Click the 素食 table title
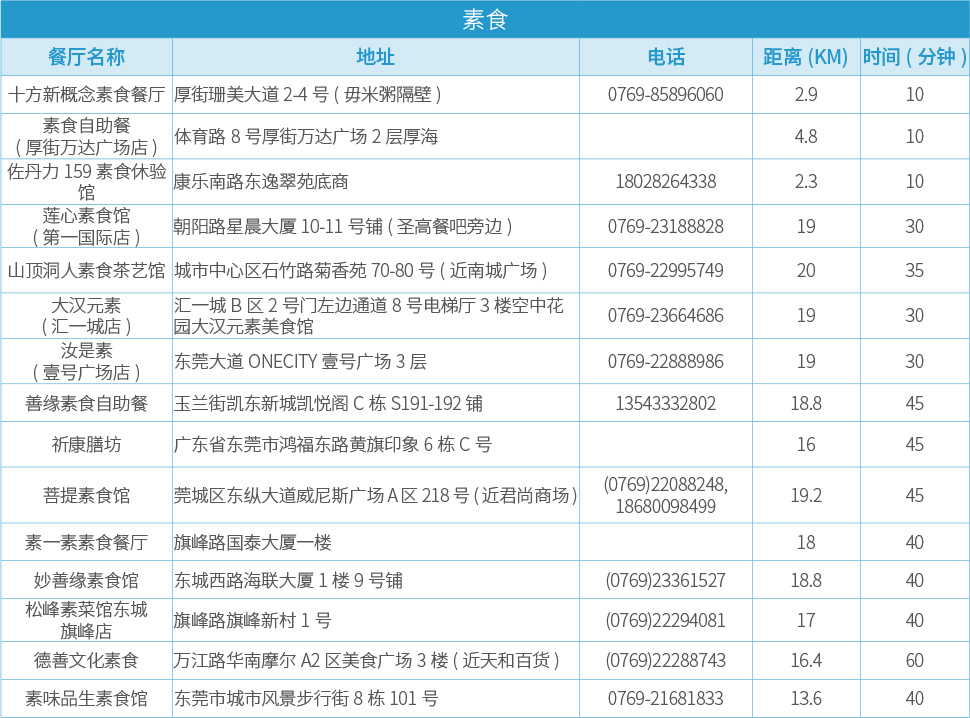Image resolution: width=970 pixels, height=718 pixels. pos(485,20)
